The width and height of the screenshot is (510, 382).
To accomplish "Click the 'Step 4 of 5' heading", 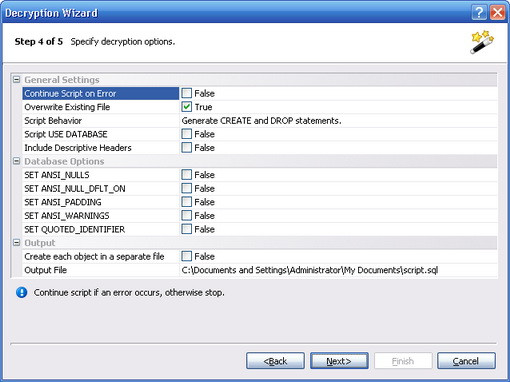I will click(x=39, y=42).
